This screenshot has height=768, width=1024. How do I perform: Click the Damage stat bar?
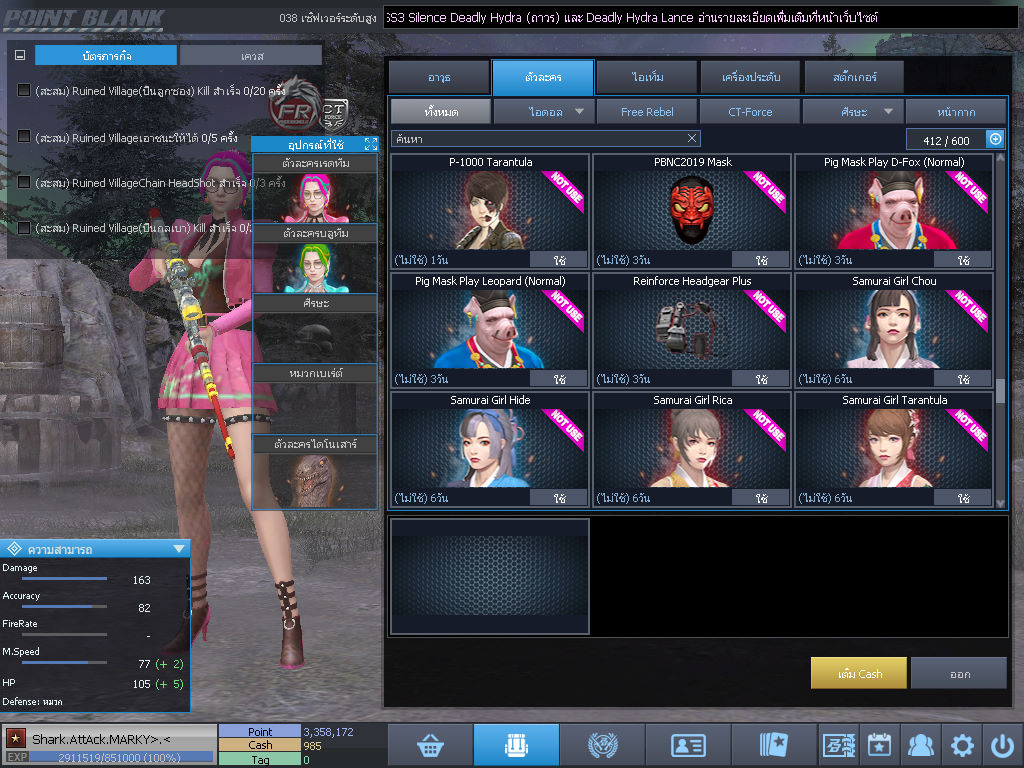pos(64,579)
